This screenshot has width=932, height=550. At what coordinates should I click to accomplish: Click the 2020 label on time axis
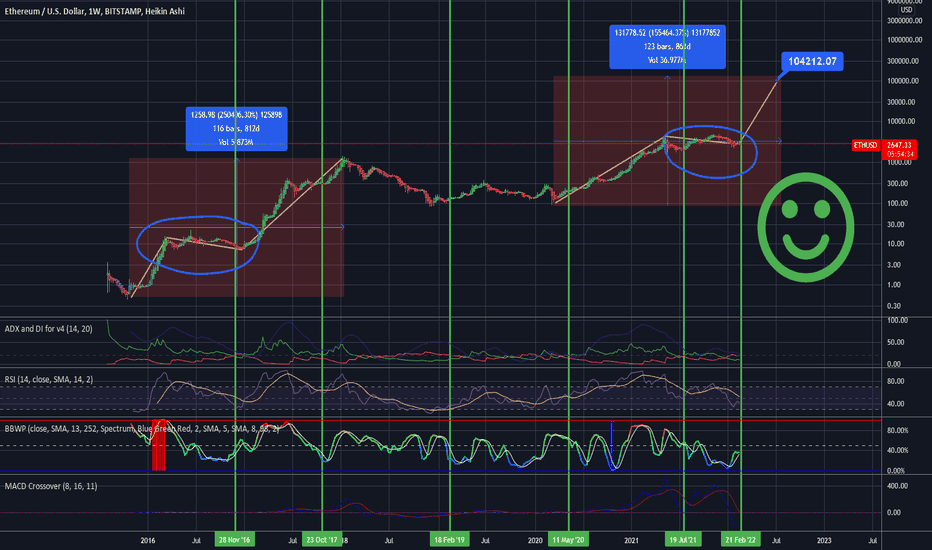[535, 540]
